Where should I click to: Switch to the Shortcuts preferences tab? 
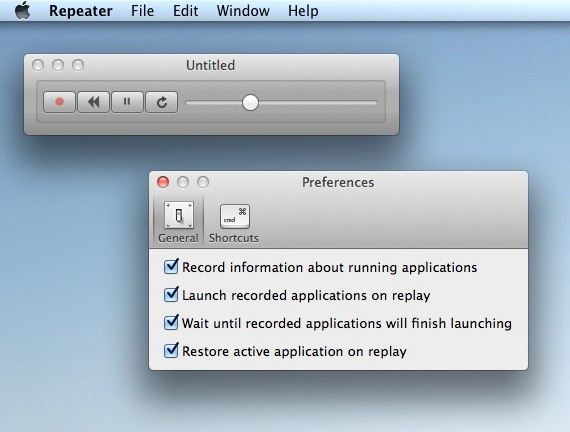[234, 222]
